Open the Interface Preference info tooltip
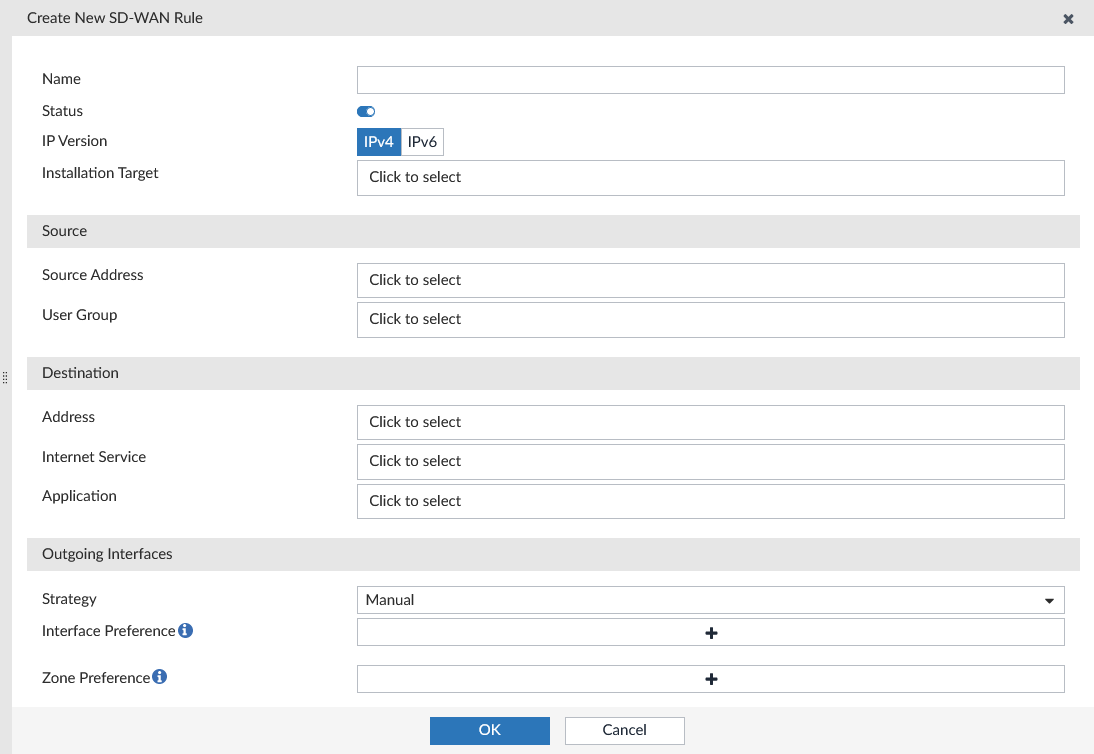The height and width of the screenshot is (754, 1094). 186,630
